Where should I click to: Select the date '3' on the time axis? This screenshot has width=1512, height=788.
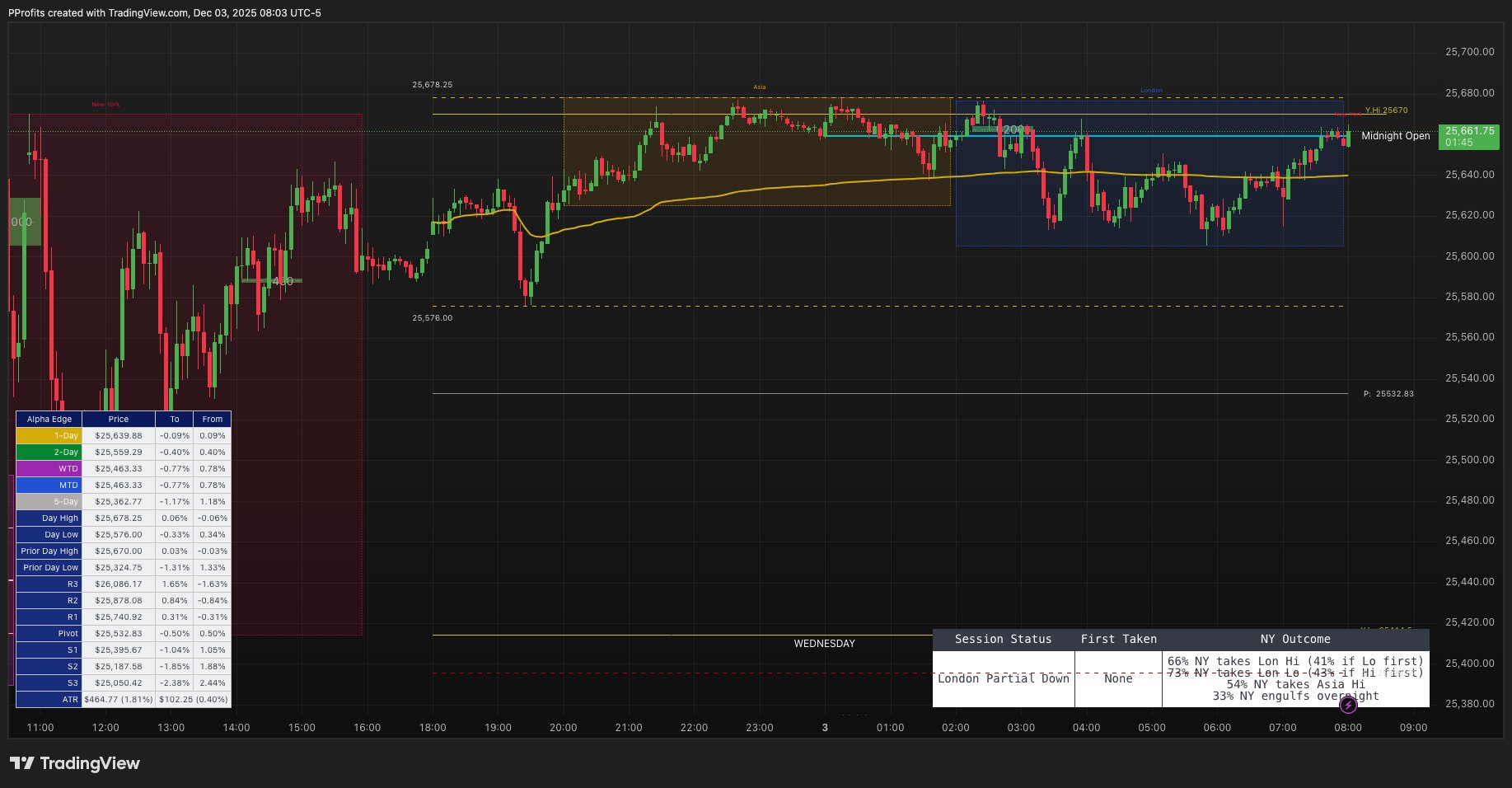click(x=823, y=728)
